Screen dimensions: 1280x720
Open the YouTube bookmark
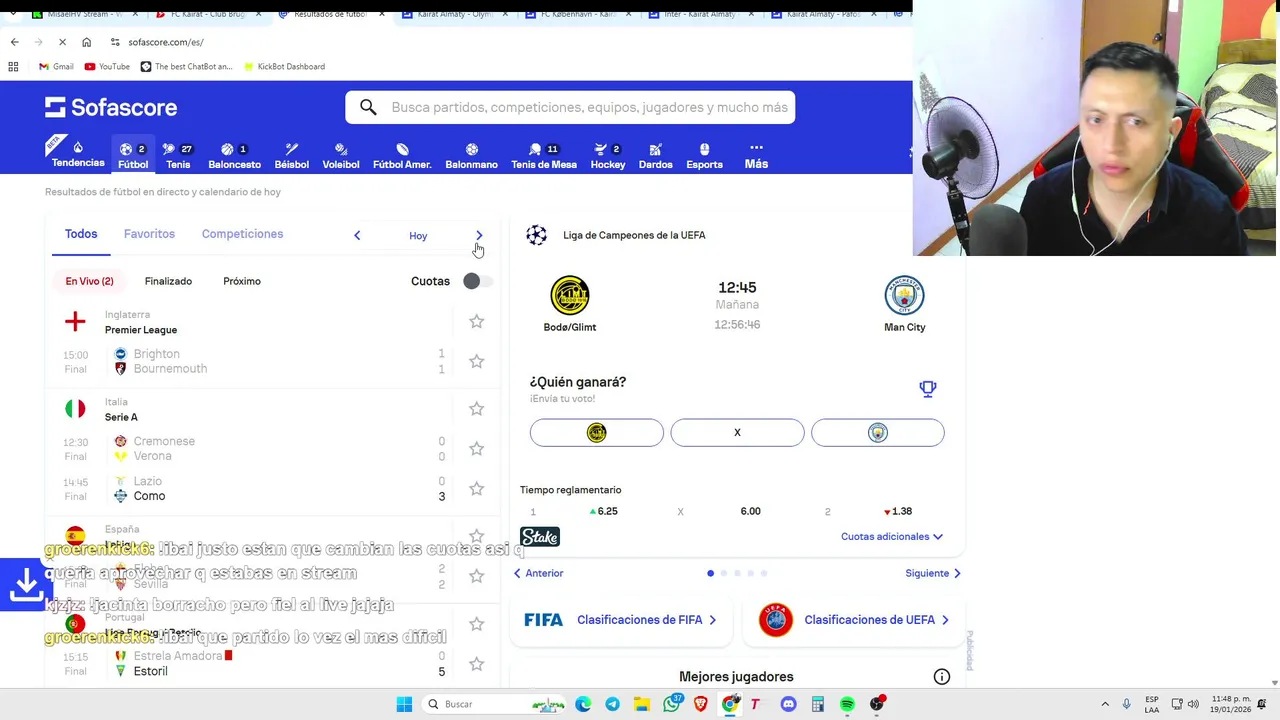[107, 66]
